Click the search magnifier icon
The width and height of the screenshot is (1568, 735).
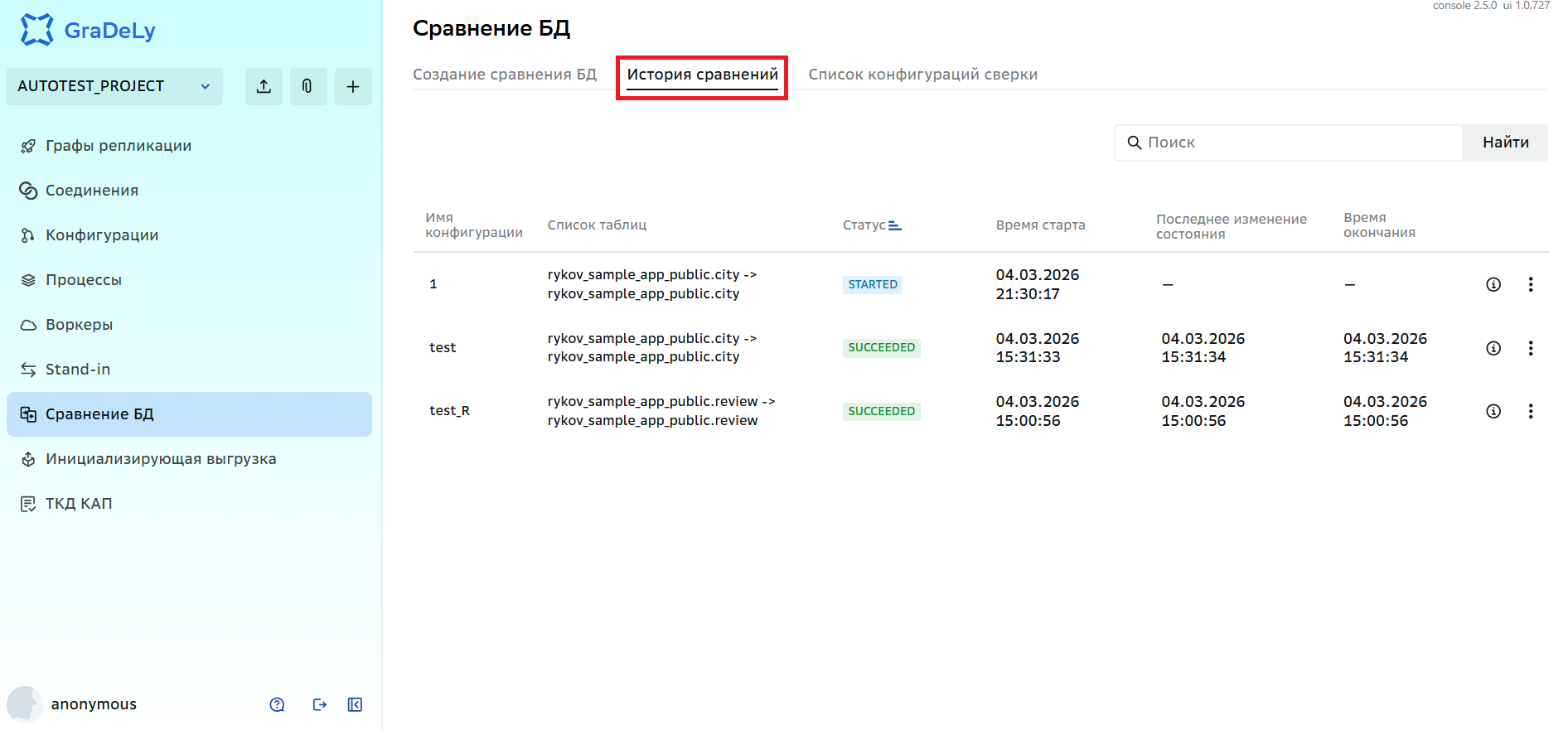[x=1135, y=143]
